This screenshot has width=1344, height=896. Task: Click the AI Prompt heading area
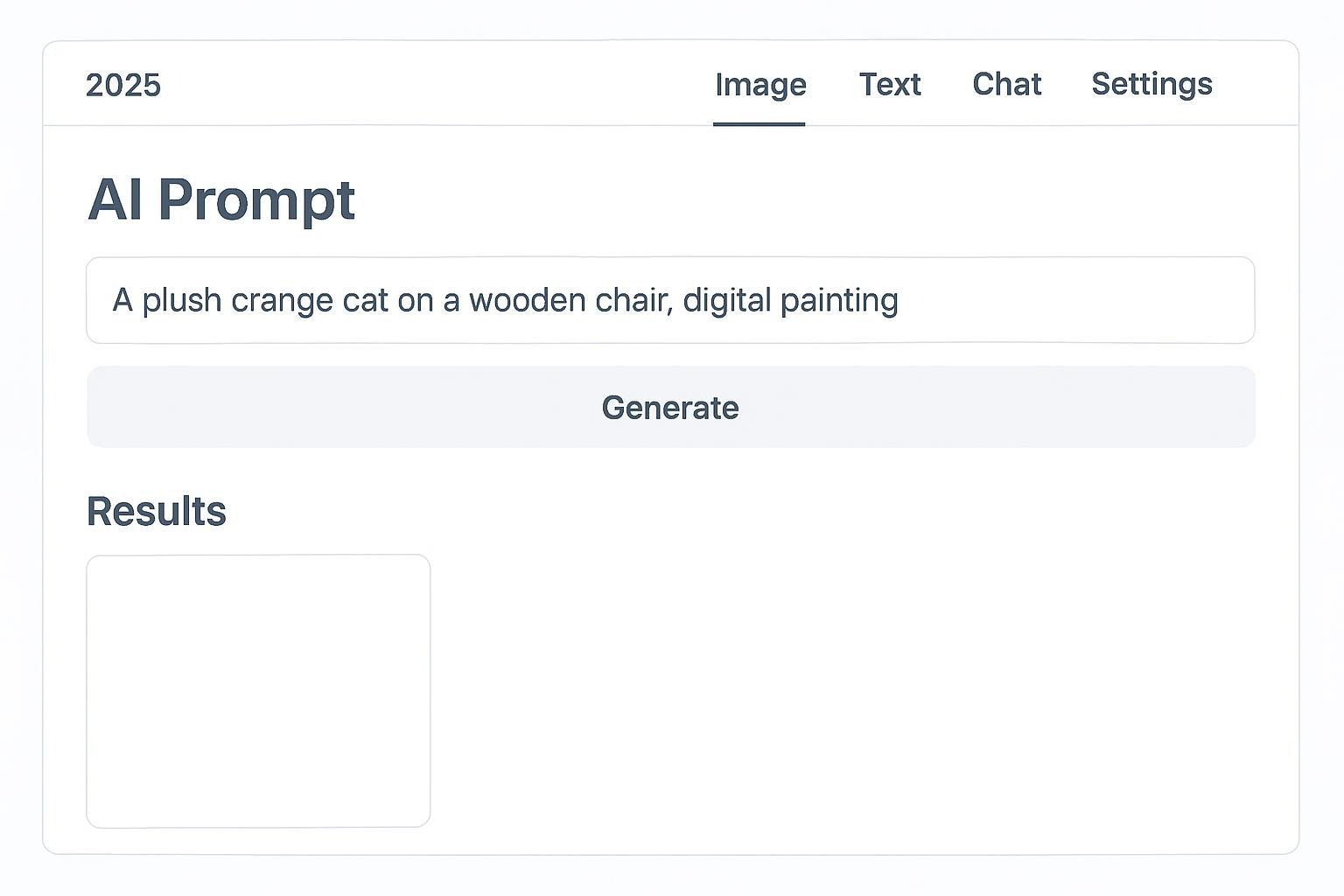pyautogui.click(x=220, y=199)
